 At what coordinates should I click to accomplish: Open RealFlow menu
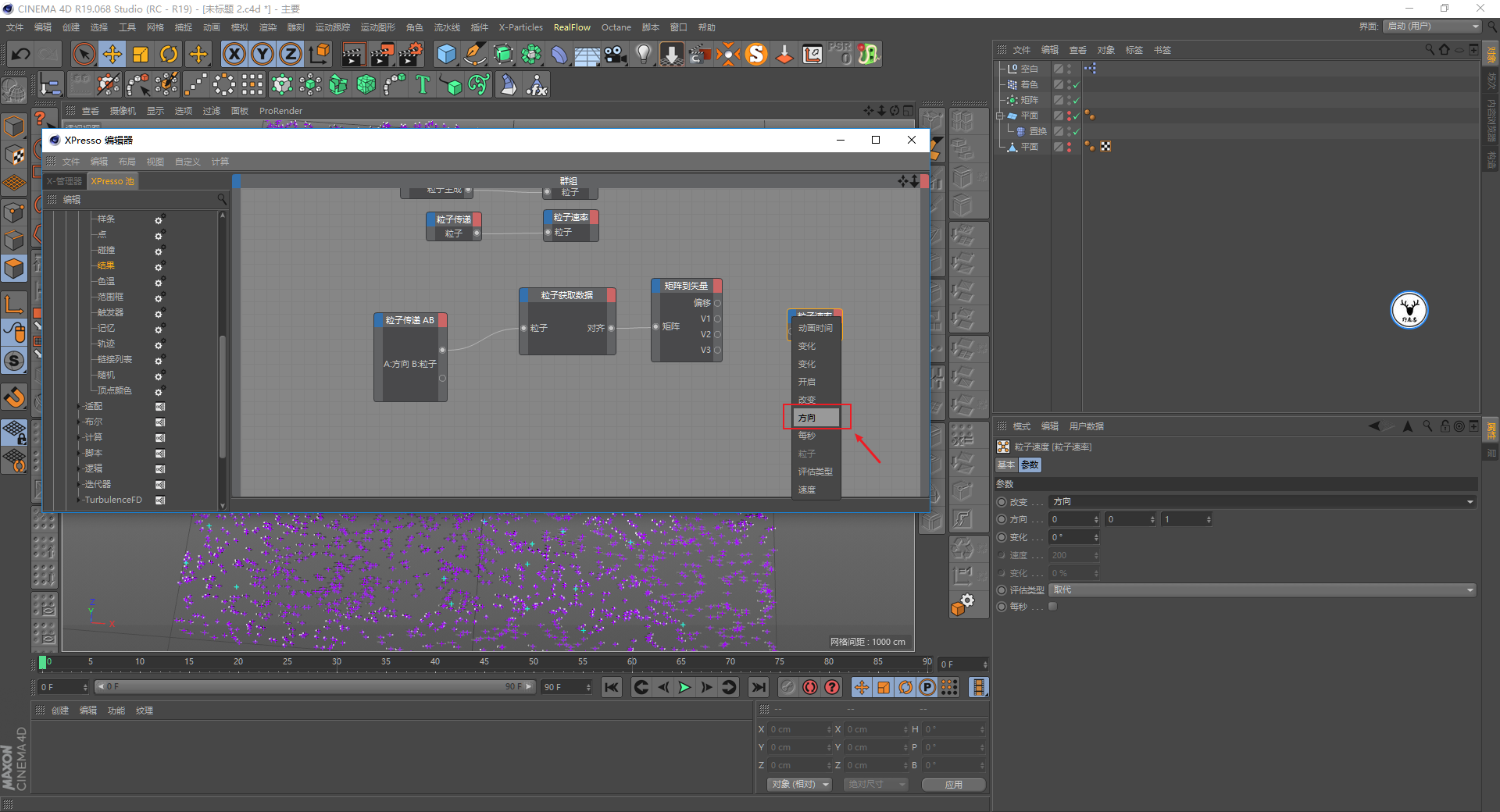(572, 27)
